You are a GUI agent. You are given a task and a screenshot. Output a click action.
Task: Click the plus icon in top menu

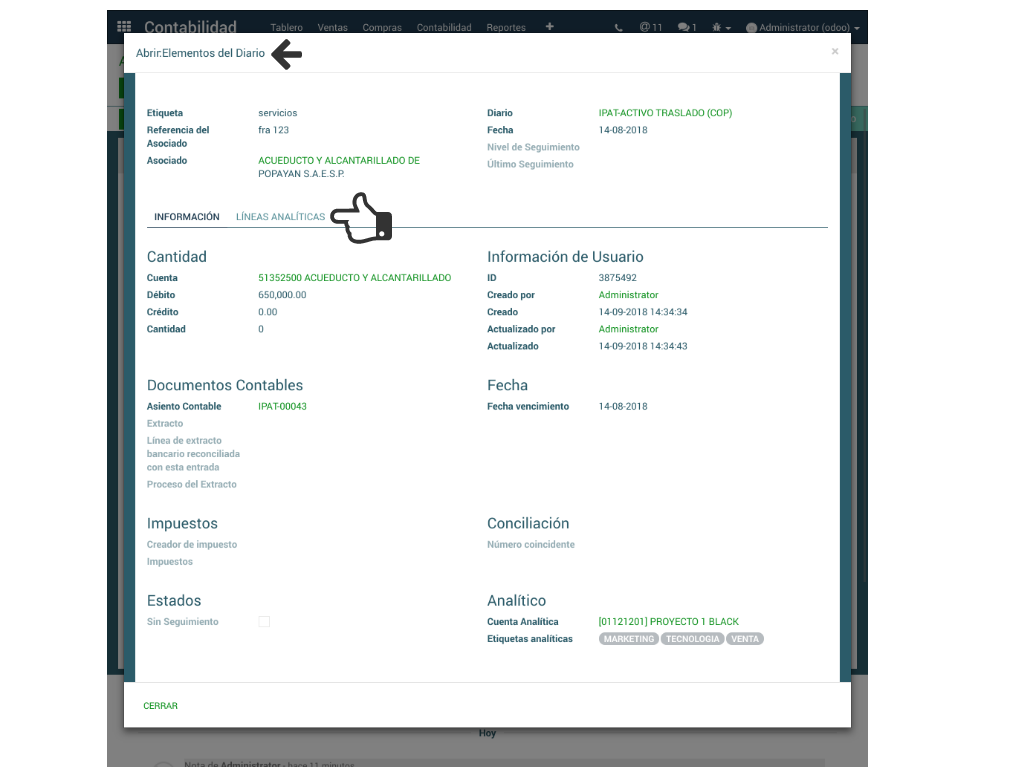point(549,27)
